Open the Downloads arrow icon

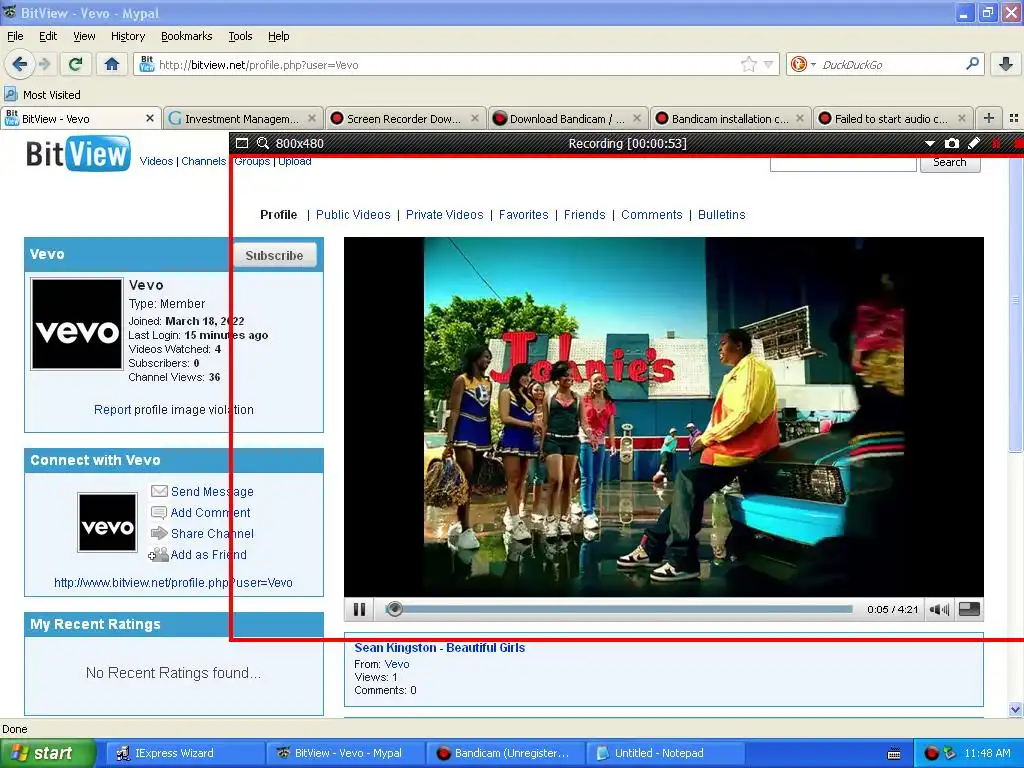pyautogui.click(x=1006, y=63)
